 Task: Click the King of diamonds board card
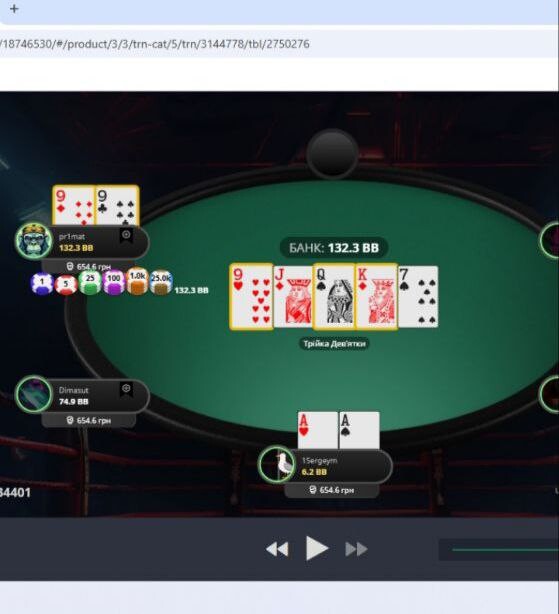(x=376, y=296)
